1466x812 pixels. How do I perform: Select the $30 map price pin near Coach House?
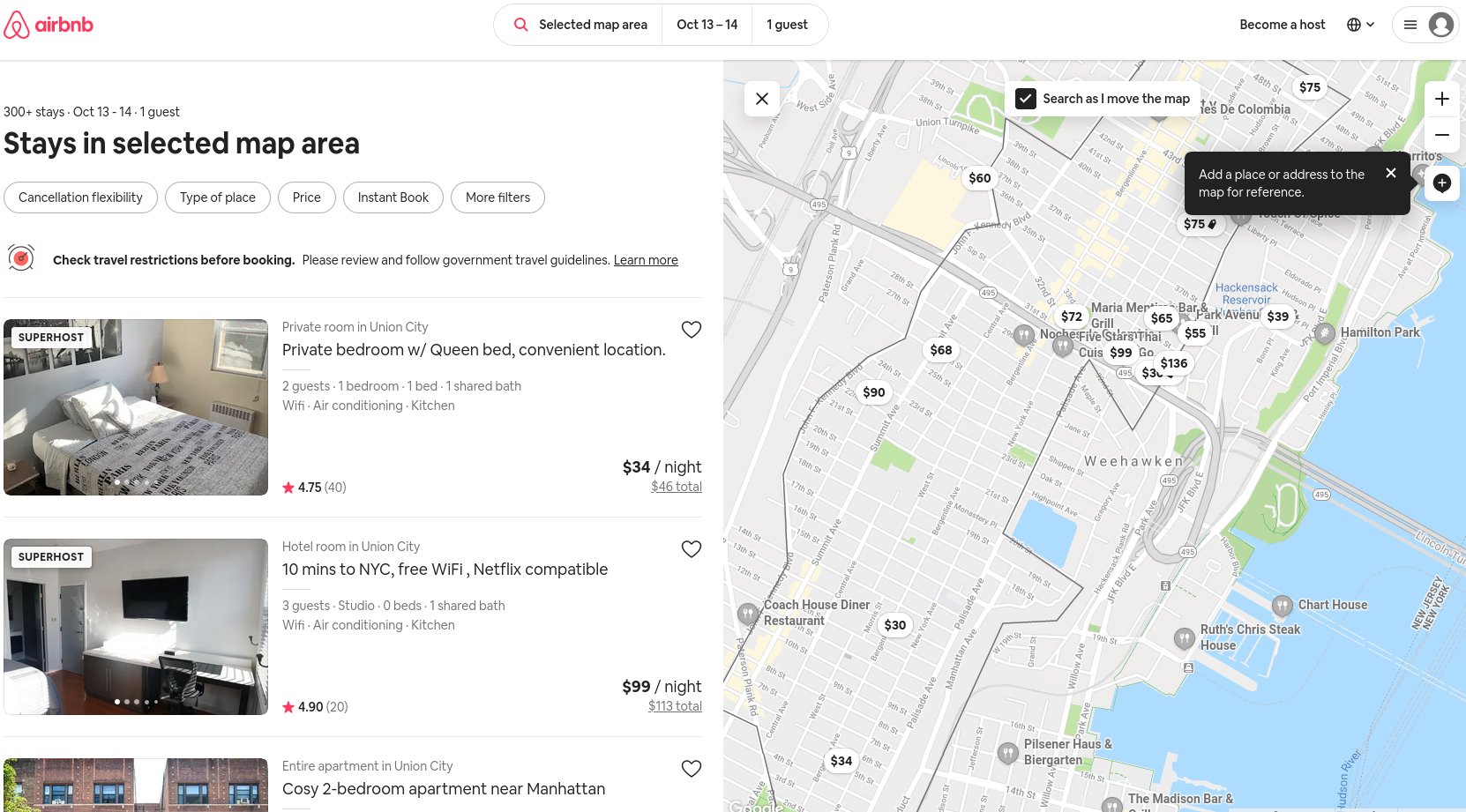tap(895, 625)
